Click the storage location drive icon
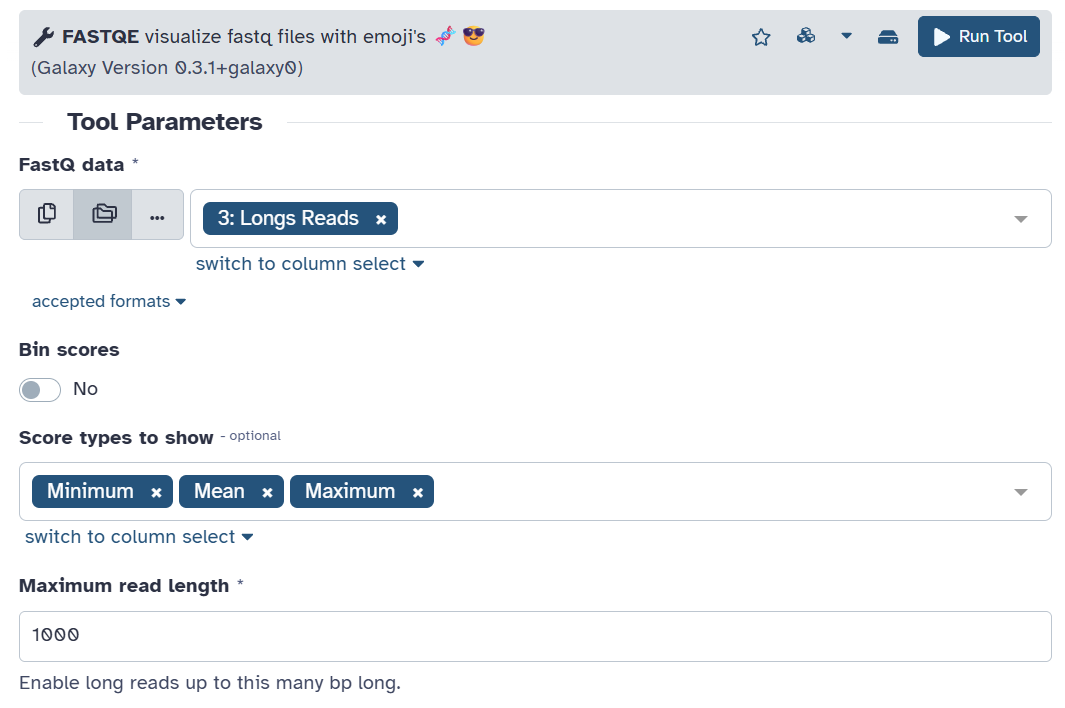Image resolution: width=1065 pixels, height=708 pixels. point(888,37)
